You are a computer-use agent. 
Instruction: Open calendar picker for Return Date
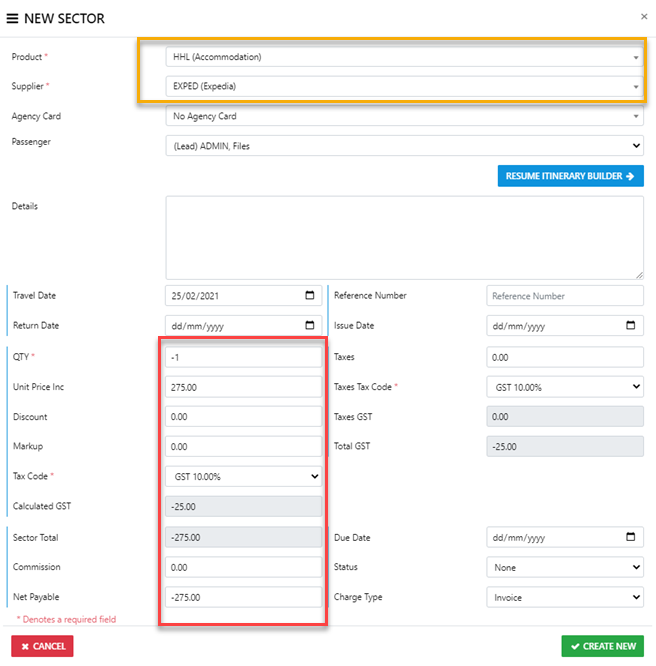[x=309, y=326]
